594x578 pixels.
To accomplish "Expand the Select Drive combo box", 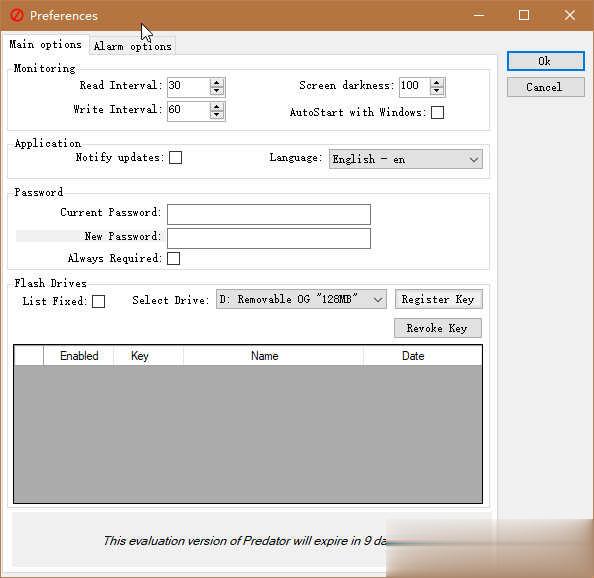I will [301, 300].
